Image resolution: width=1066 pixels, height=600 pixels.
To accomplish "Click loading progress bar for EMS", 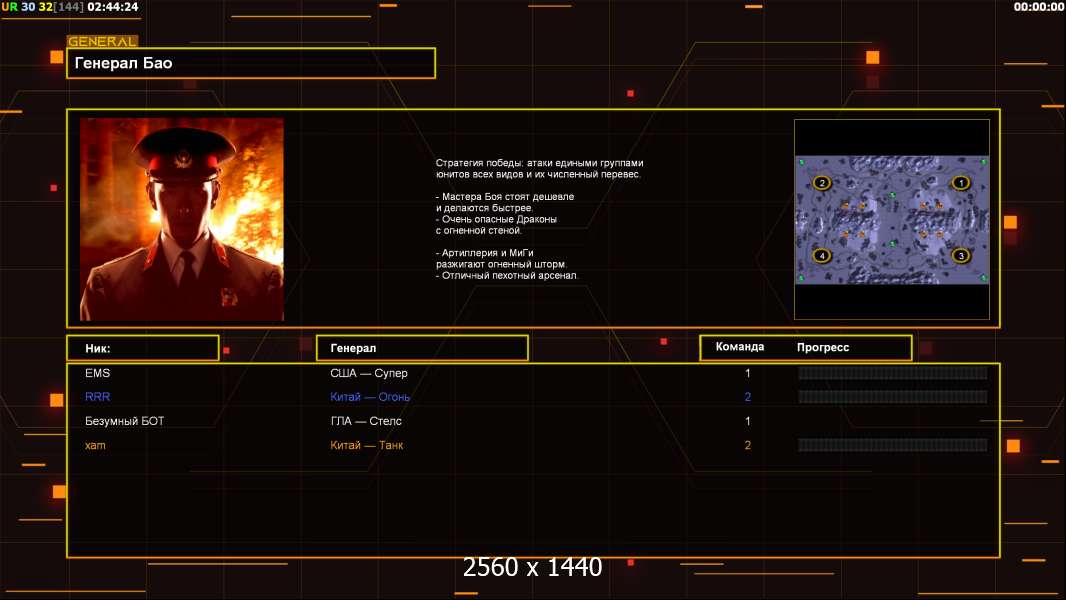I will (893, 372).
